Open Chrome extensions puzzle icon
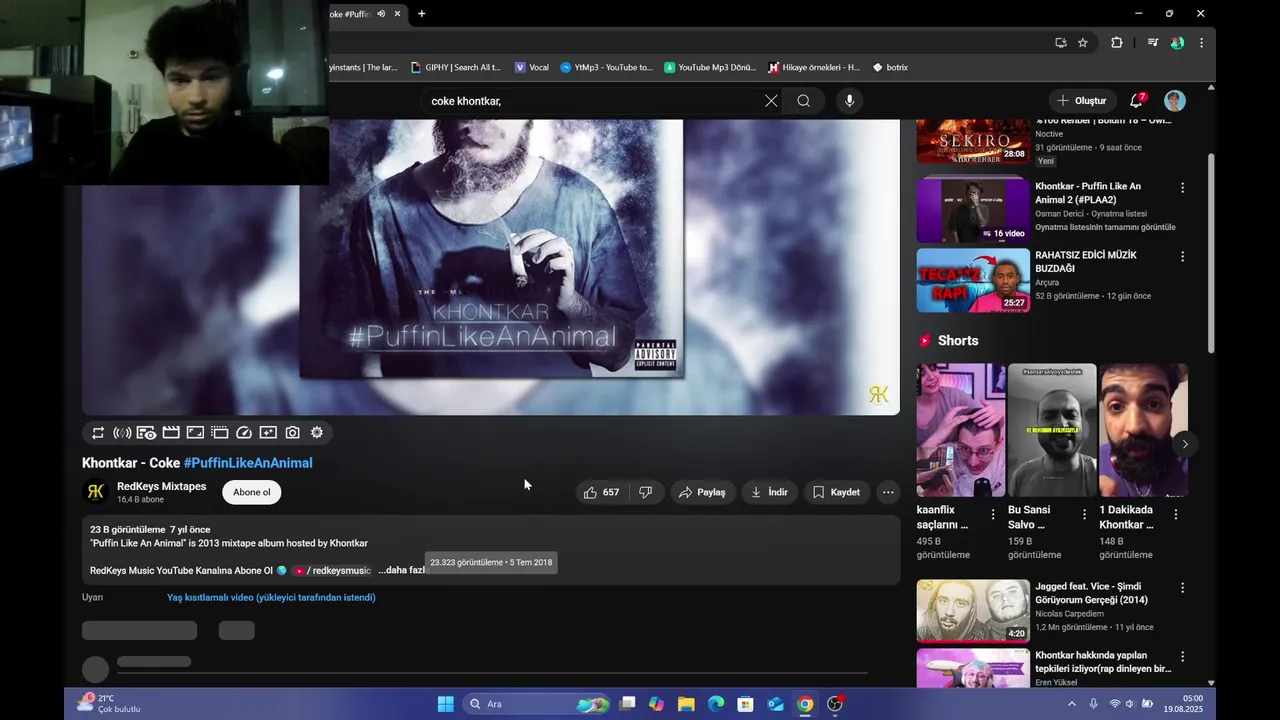This screenshot has height=720, width=1280. click(x=1117, y=43)
